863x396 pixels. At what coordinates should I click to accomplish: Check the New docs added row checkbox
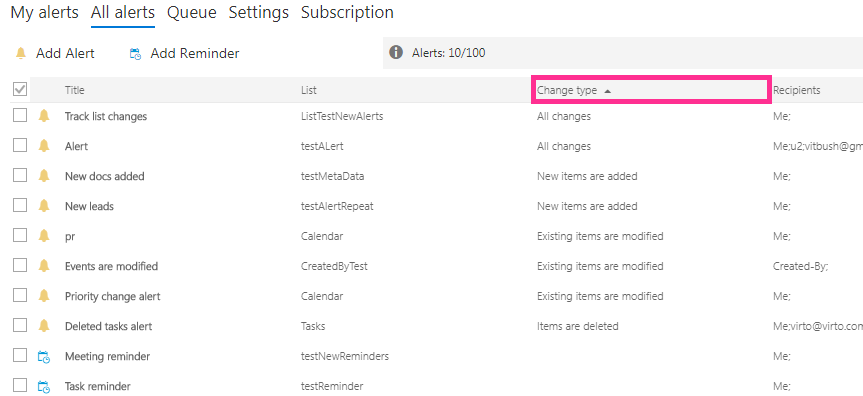tap(20, 176)
